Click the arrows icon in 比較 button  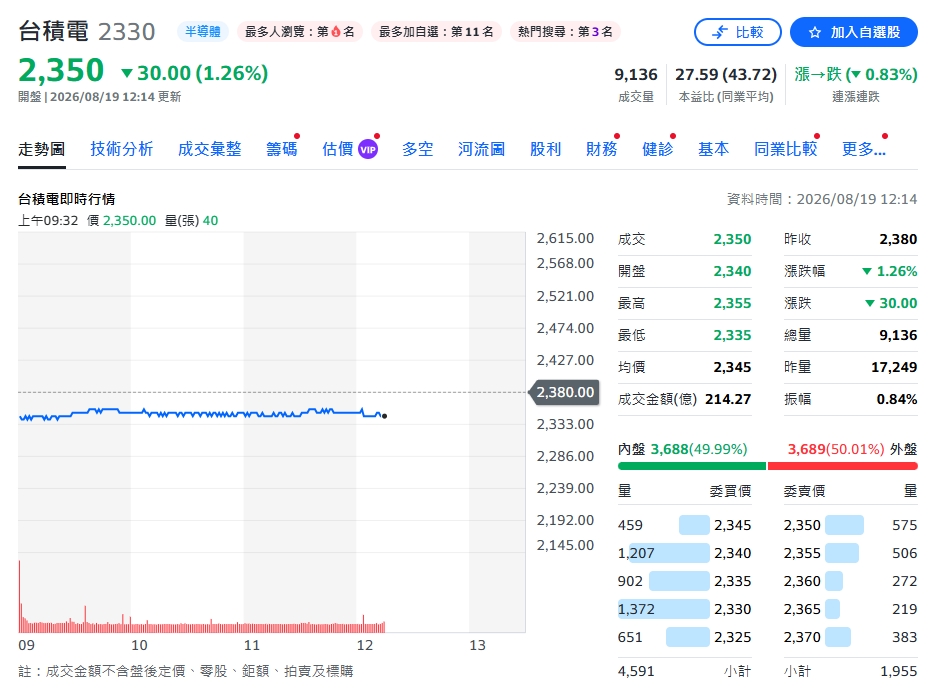720,32
